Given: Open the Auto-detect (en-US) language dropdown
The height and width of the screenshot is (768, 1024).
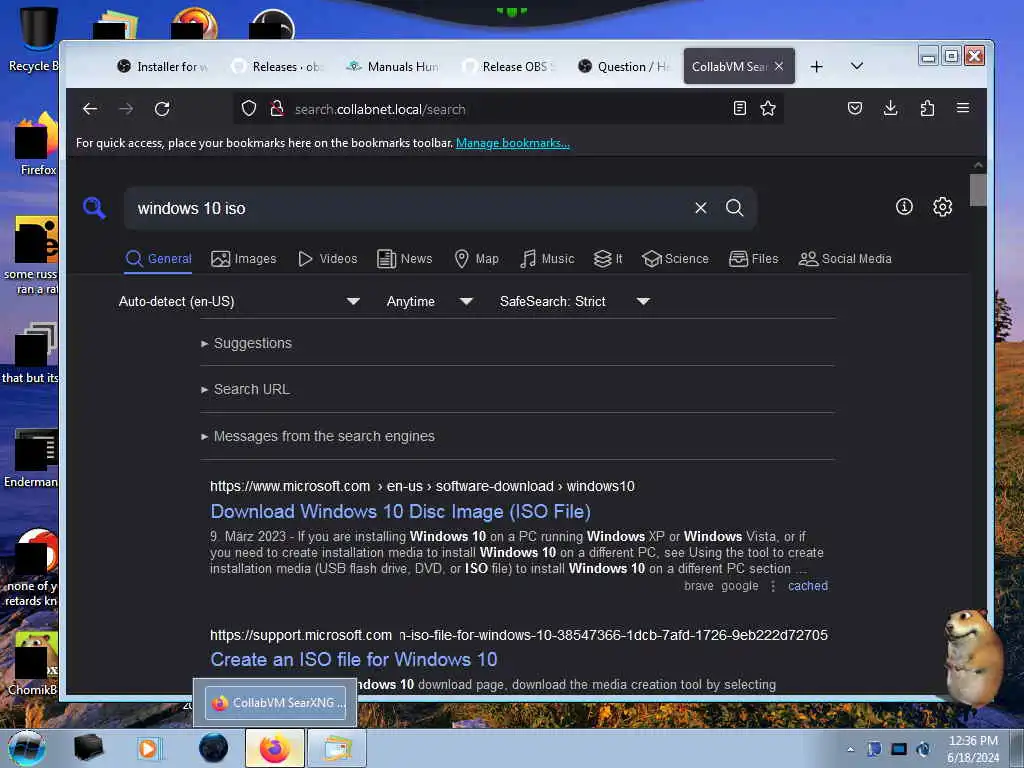Looking at the screenshot, I should pyautogui.click(x=239, y=301).
